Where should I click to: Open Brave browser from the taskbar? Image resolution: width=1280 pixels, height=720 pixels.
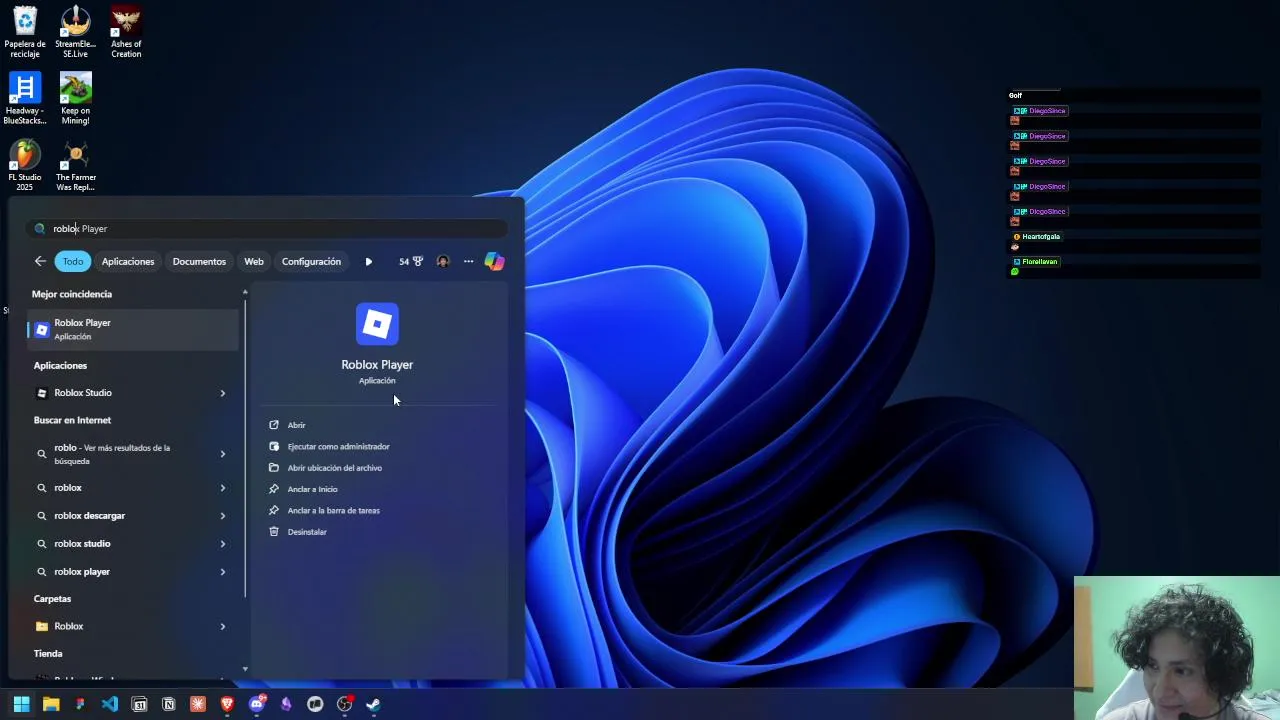(x=227, y=704)
